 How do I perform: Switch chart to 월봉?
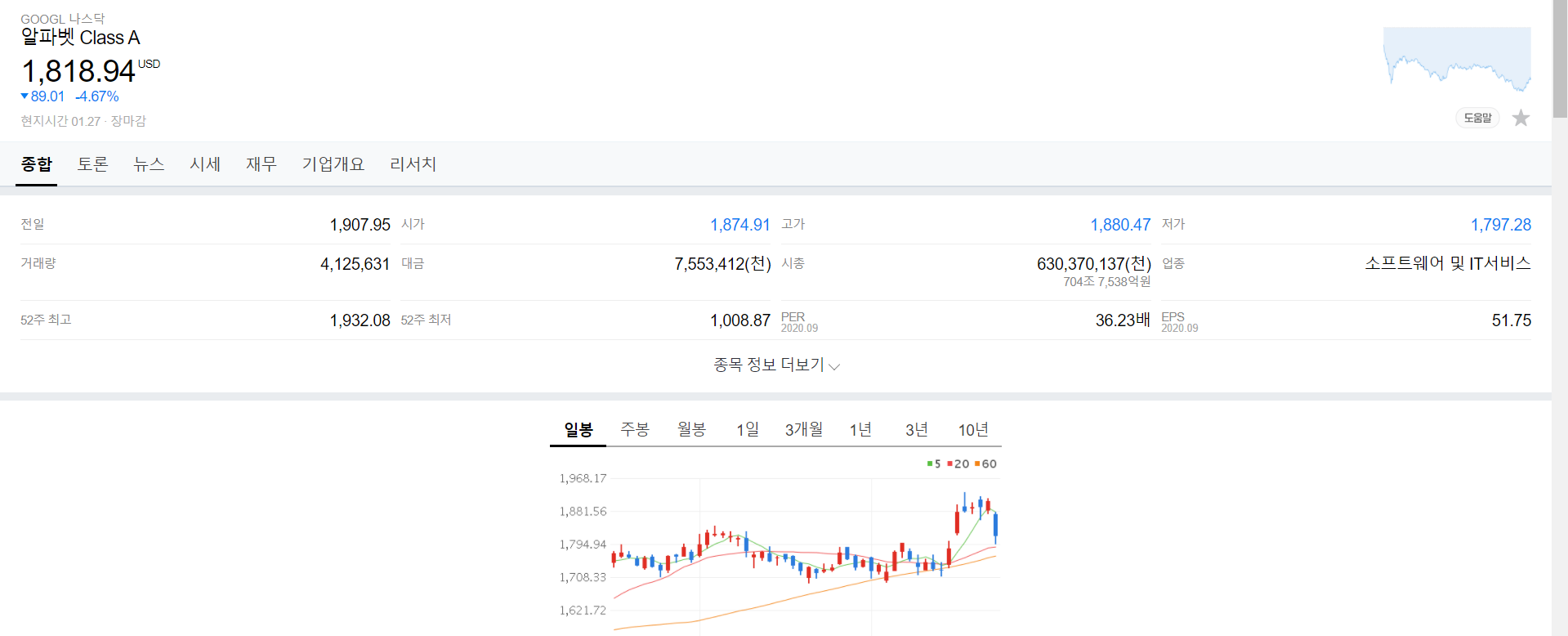click(691, 429)
